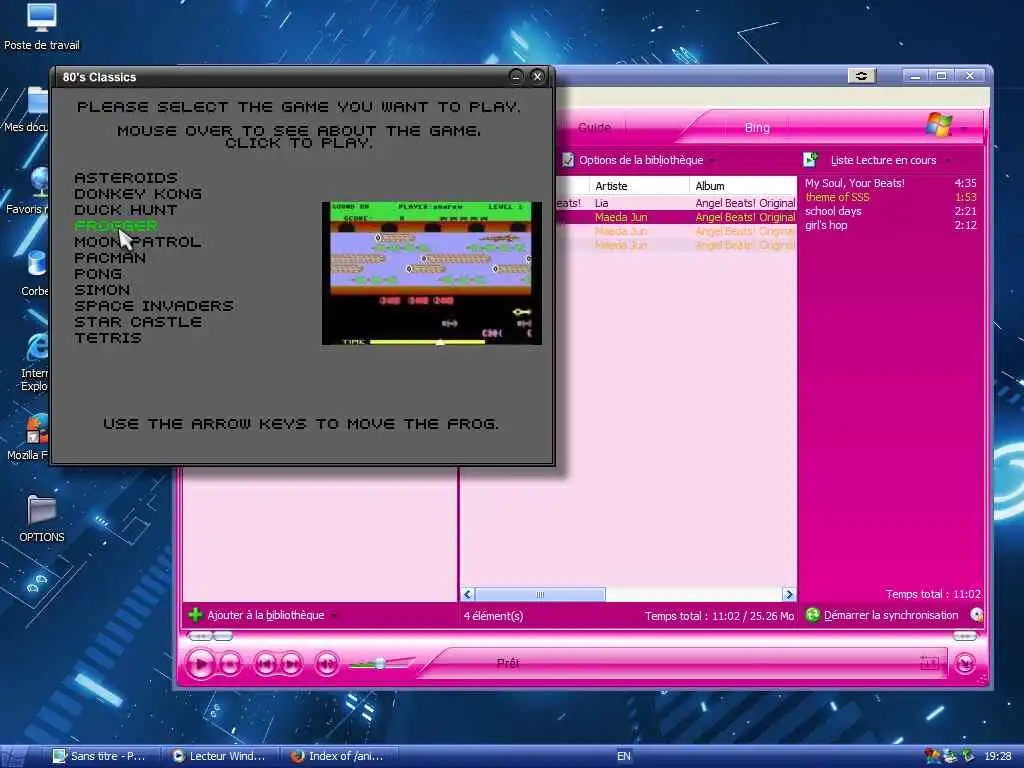Screen dimensions: 1024x768
Task: Launch the Pong game
Action: pyautogui.click(x=98, y=274)
